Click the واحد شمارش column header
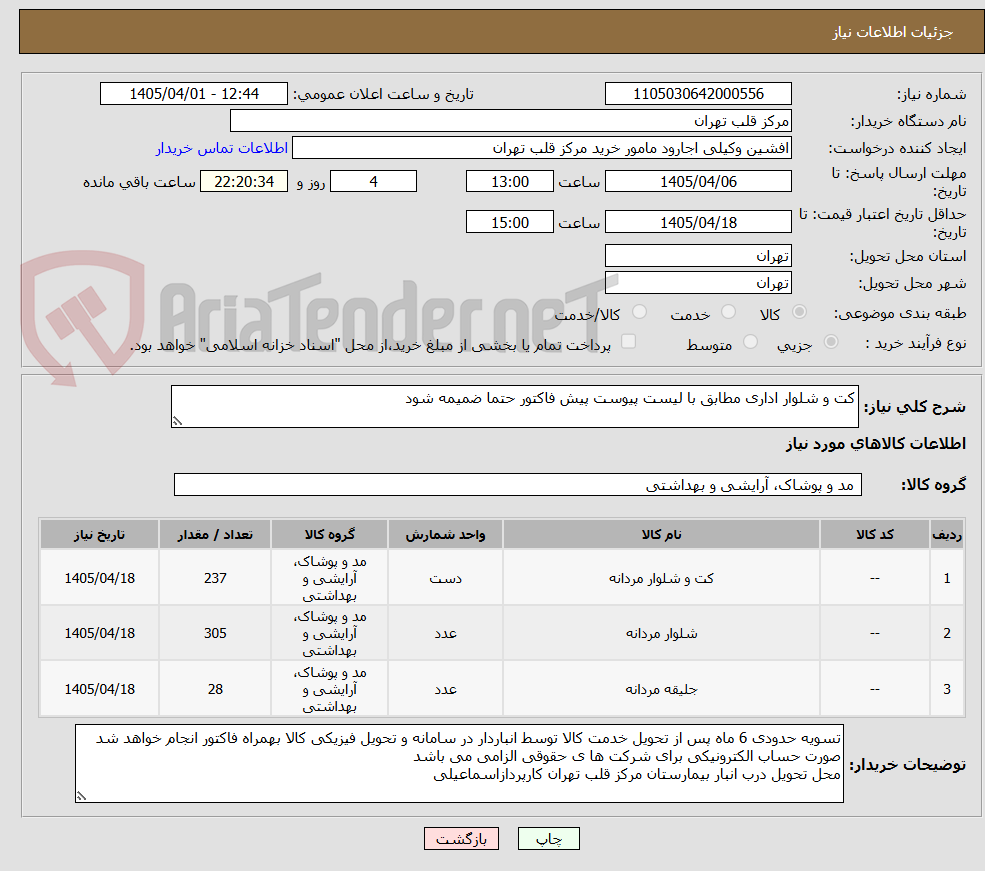Screen dimensions: 985x871 tap(445, 534)
